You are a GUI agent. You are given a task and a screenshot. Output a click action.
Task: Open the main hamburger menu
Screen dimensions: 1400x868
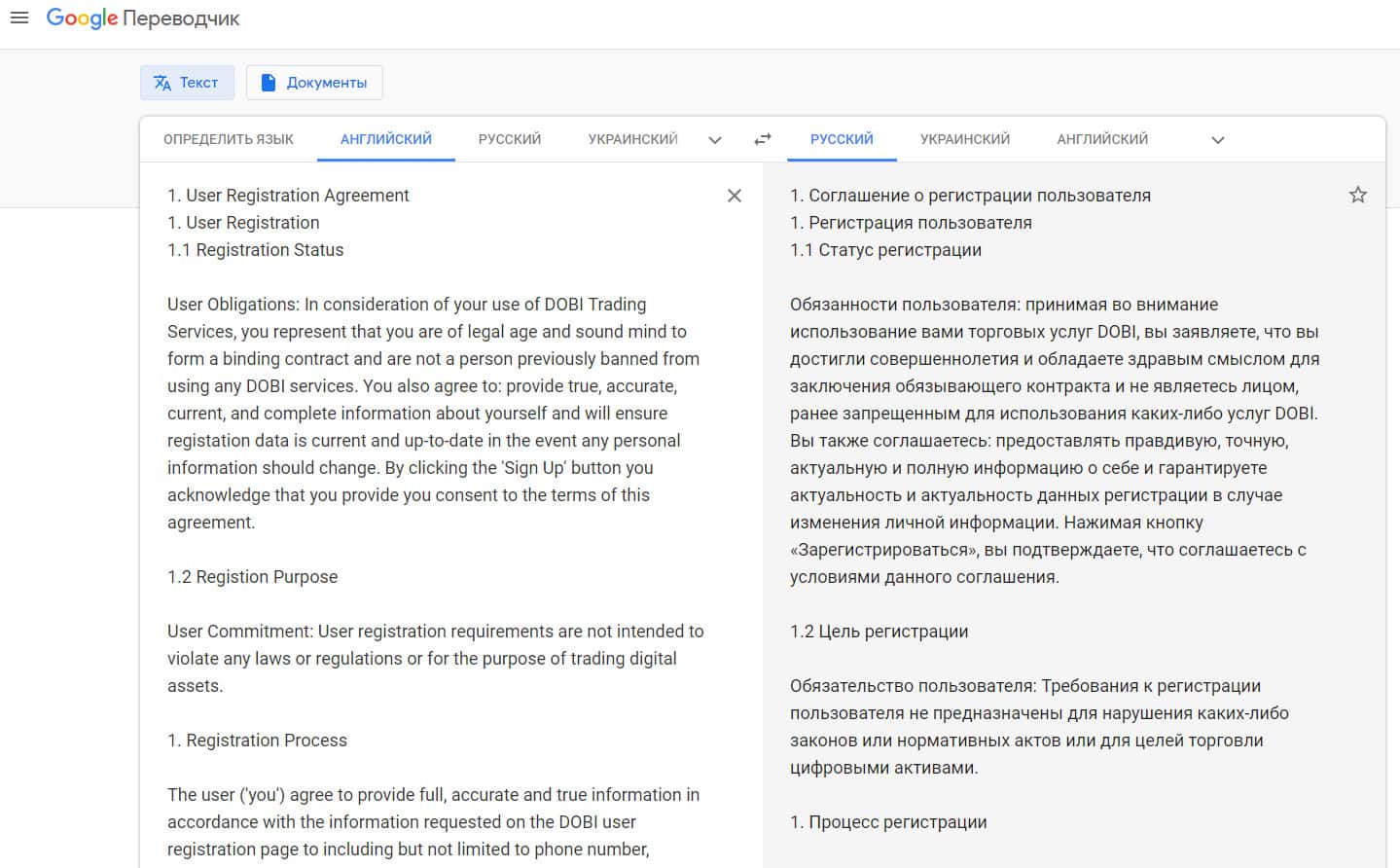pos(19,18)
